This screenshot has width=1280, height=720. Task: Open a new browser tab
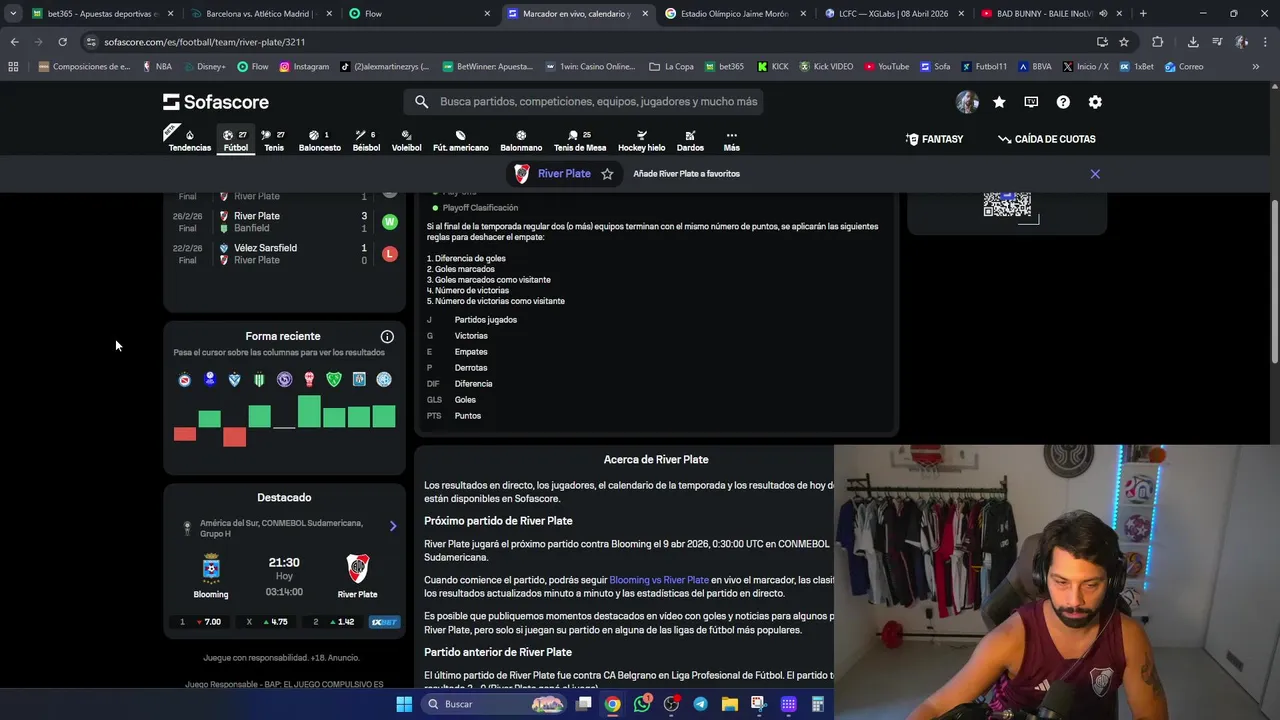click(1143, 14)
